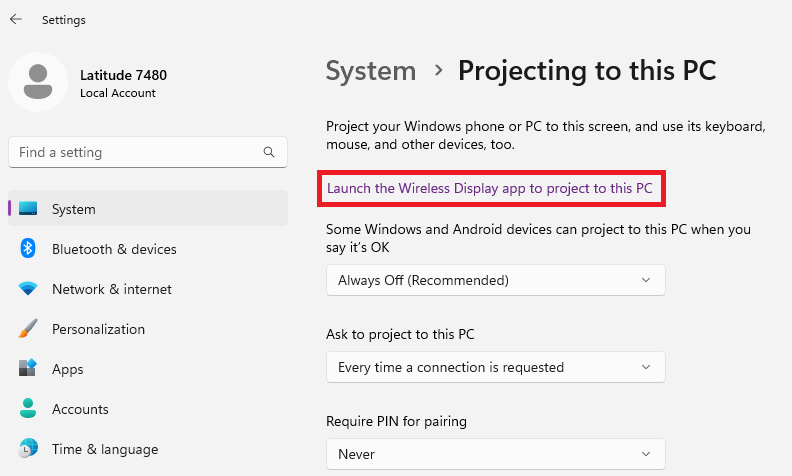This screenshot has height=476, width=792.
Task: Click the Network wifi icon in sidebar
Action: pos(28,289)
